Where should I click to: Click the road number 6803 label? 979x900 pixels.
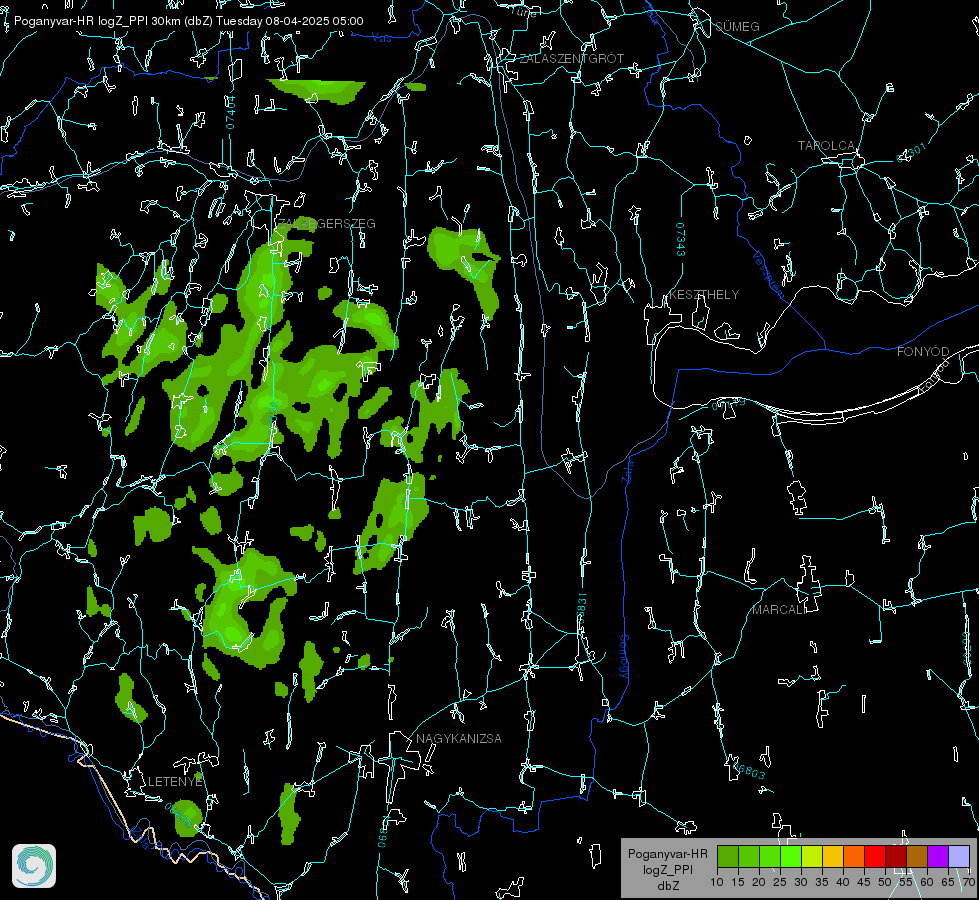749,769
